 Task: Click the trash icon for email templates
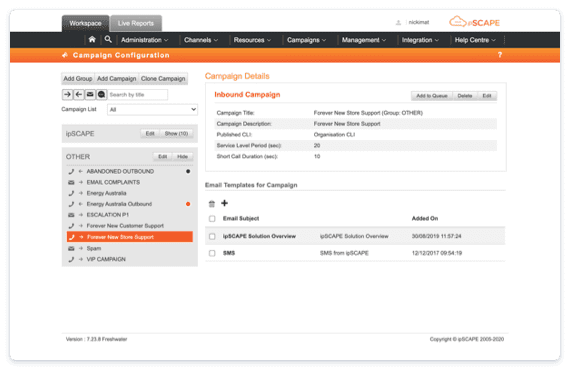212,204
